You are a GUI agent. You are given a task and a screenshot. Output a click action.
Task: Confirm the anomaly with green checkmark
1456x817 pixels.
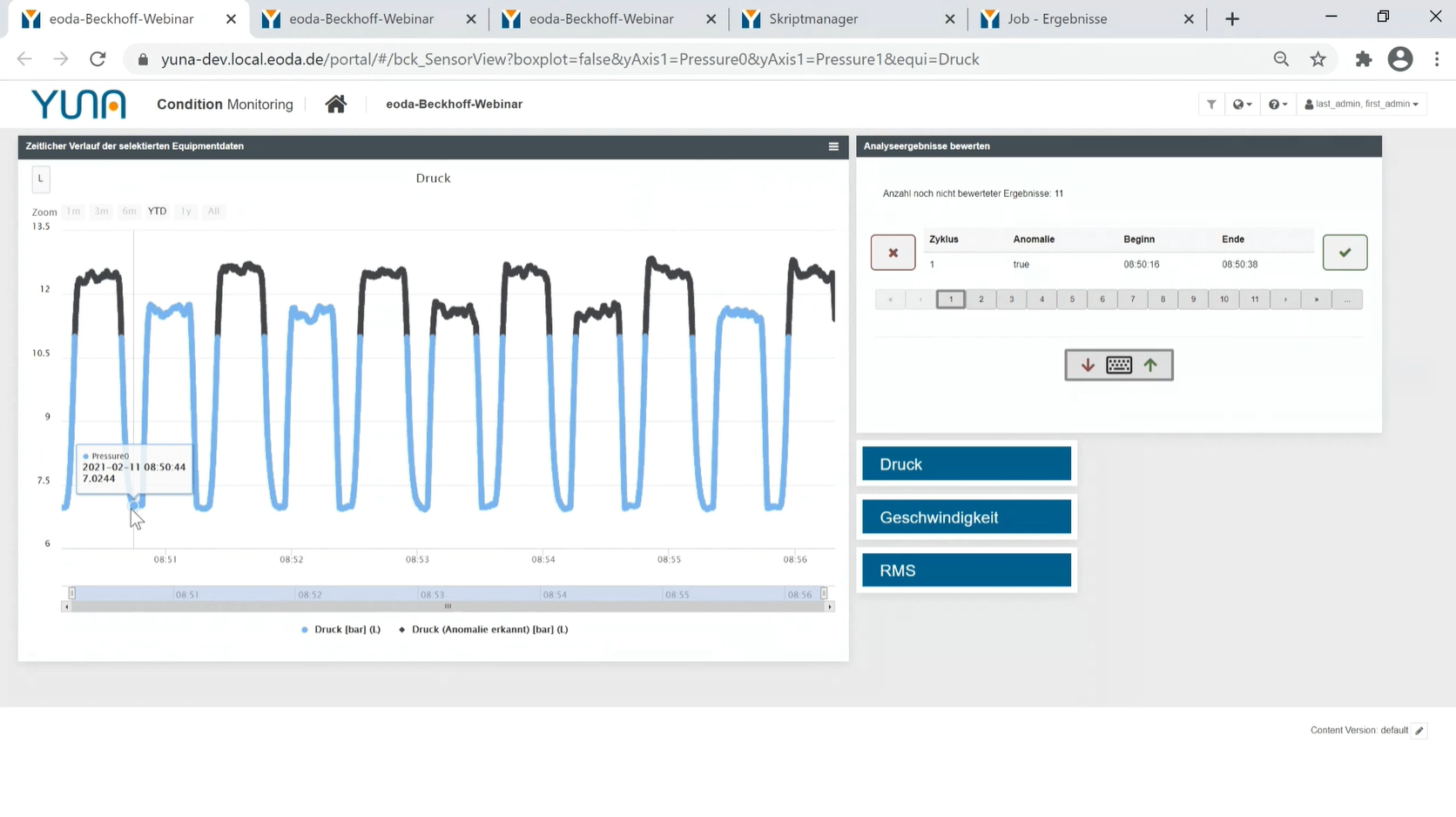(x=1345, y=253)
